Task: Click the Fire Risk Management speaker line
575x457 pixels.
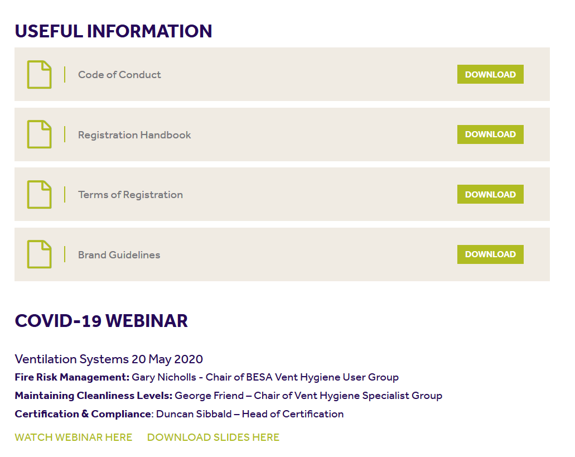Action: [x=206, y=377]
